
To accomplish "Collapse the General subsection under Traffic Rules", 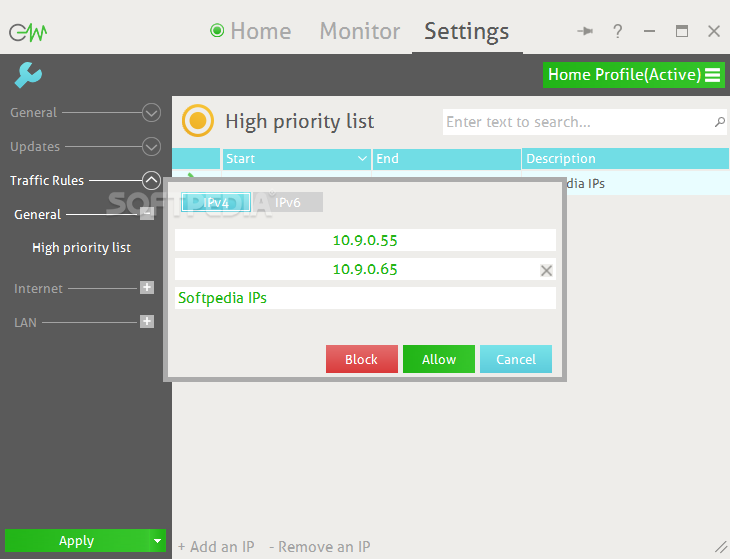I will tap(147, 214).
